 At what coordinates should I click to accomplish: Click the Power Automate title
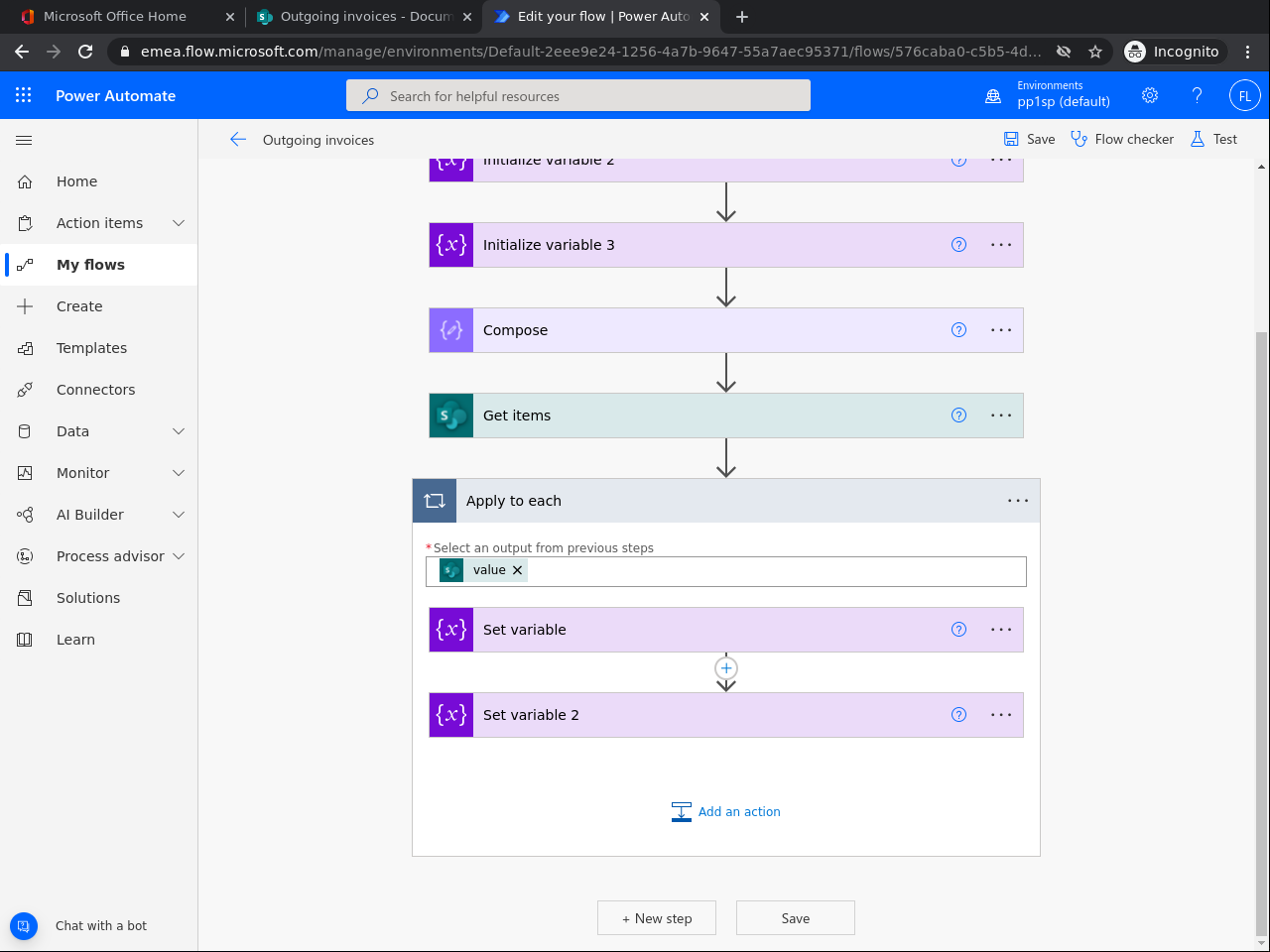[115, 96]
